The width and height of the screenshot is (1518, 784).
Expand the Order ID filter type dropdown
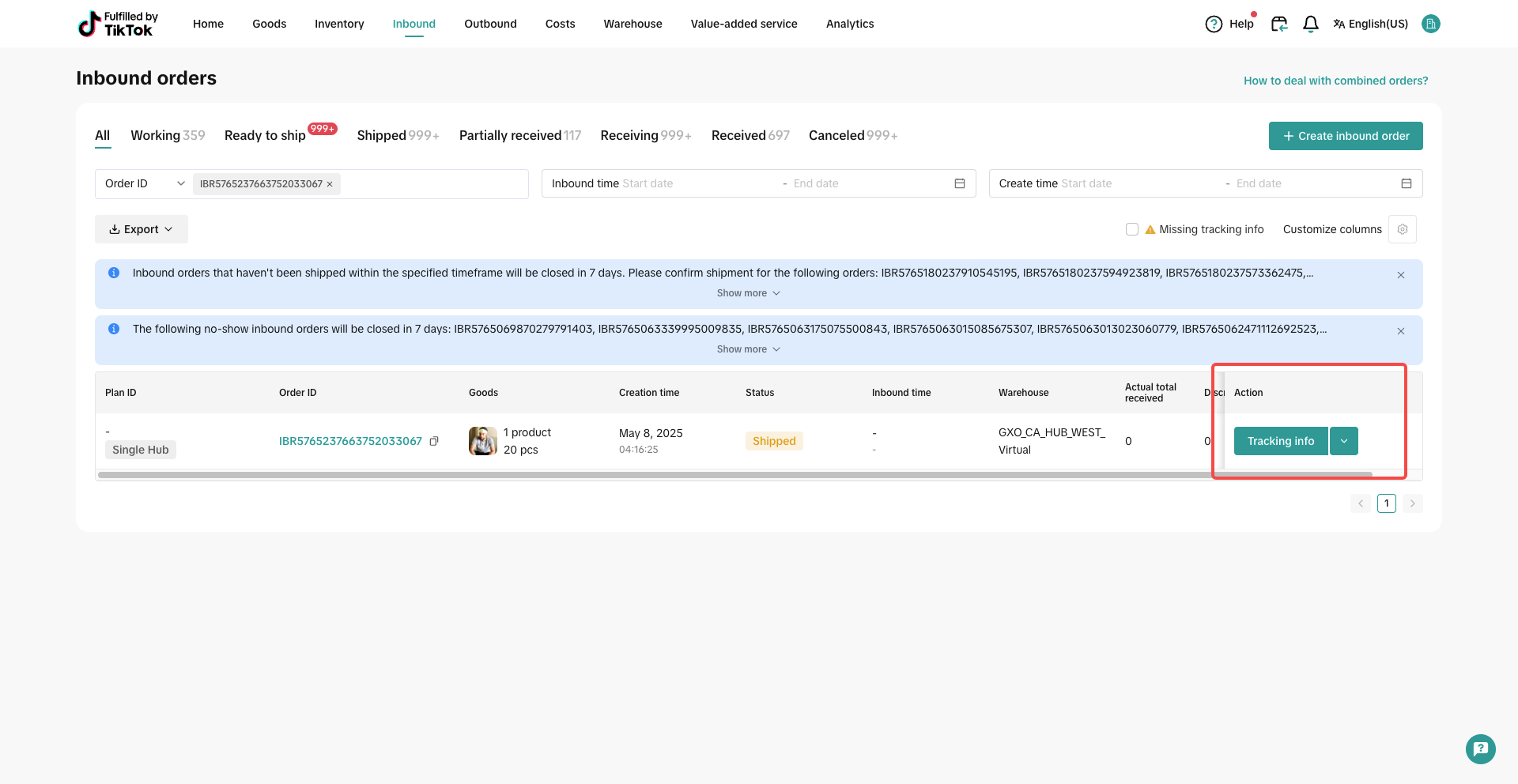144,183
